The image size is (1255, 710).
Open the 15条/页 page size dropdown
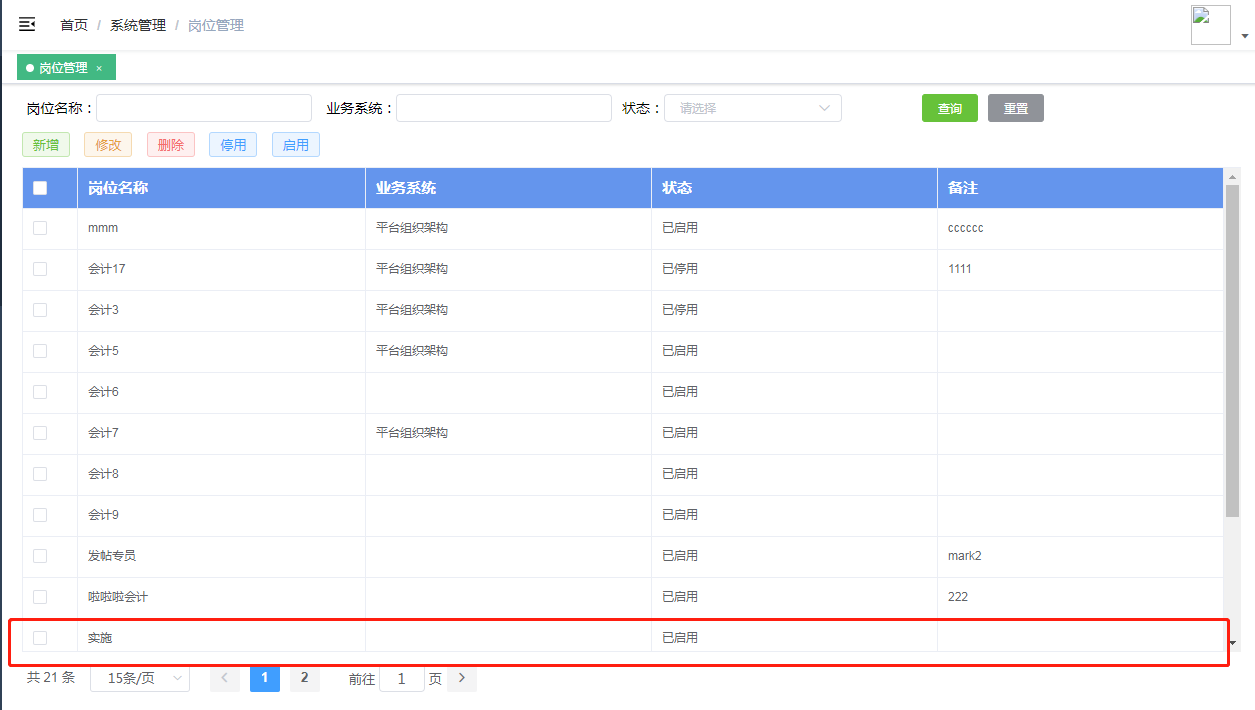click(139, 677)
